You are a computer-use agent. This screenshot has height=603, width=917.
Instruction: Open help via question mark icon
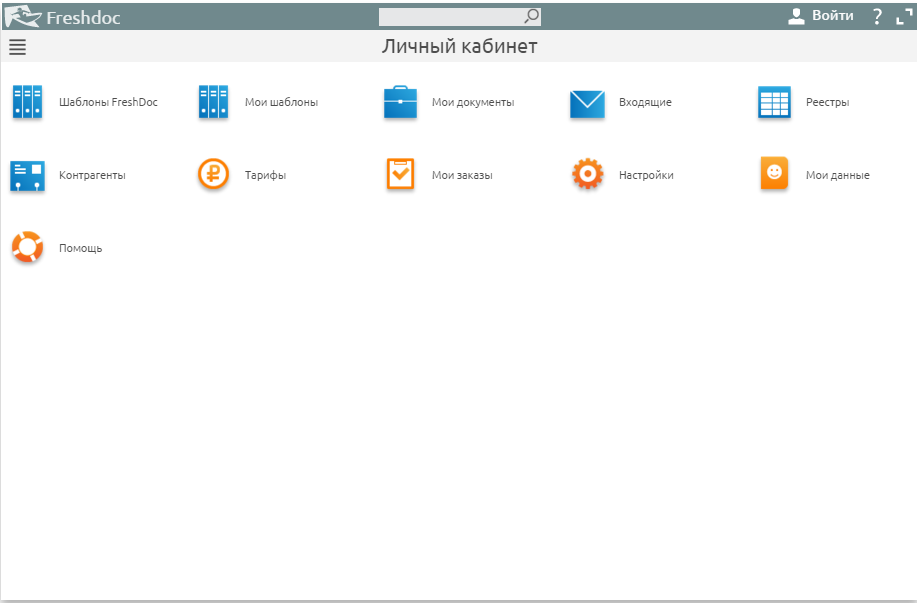[877, 16]
